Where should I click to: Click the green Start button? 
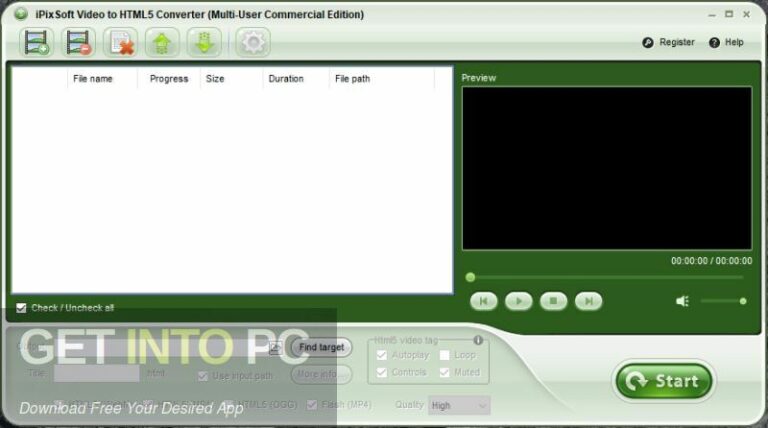coord(664,381)
